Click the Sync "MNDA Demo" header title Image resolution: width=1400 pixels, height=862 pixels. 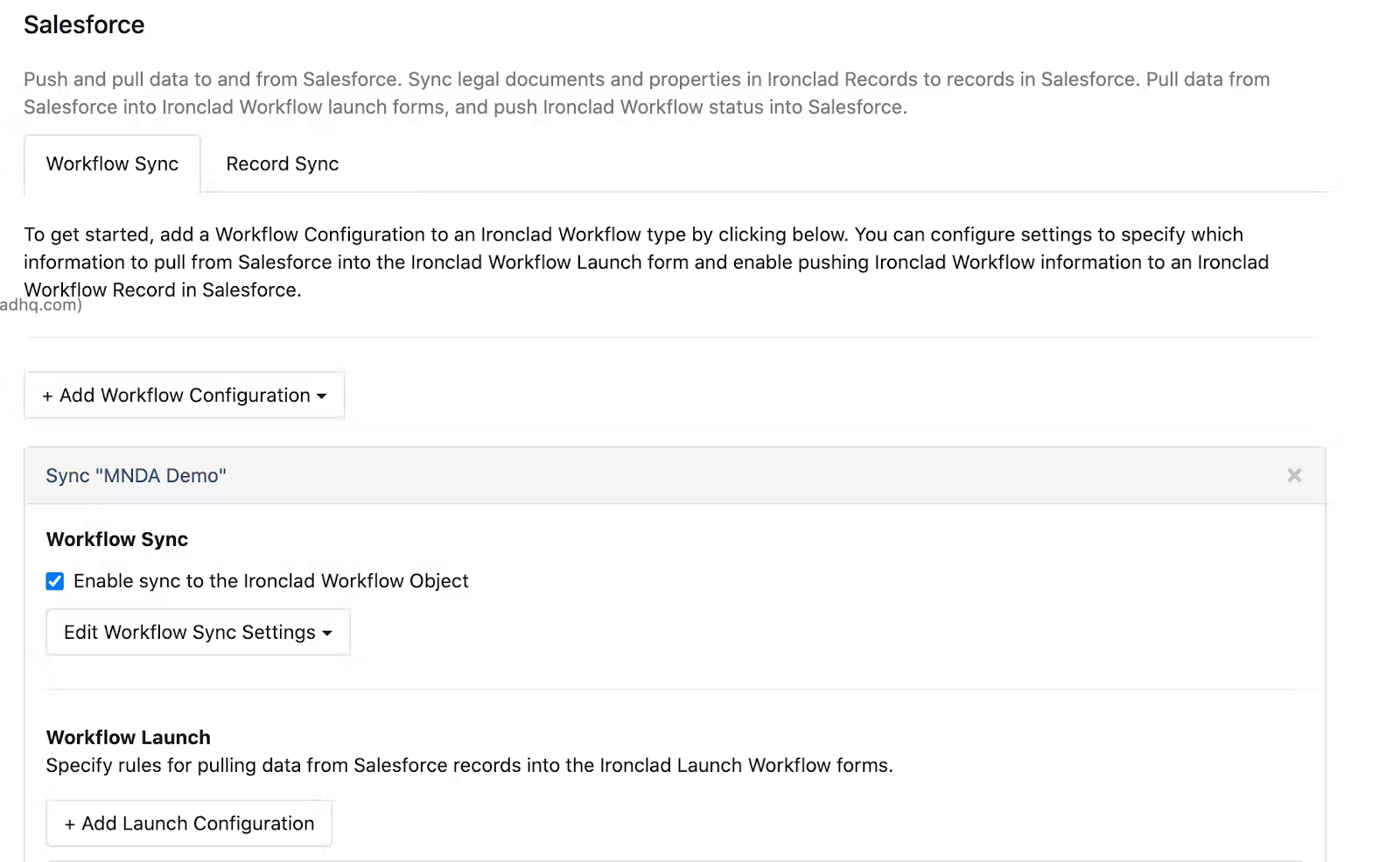(x=136, y=475)
